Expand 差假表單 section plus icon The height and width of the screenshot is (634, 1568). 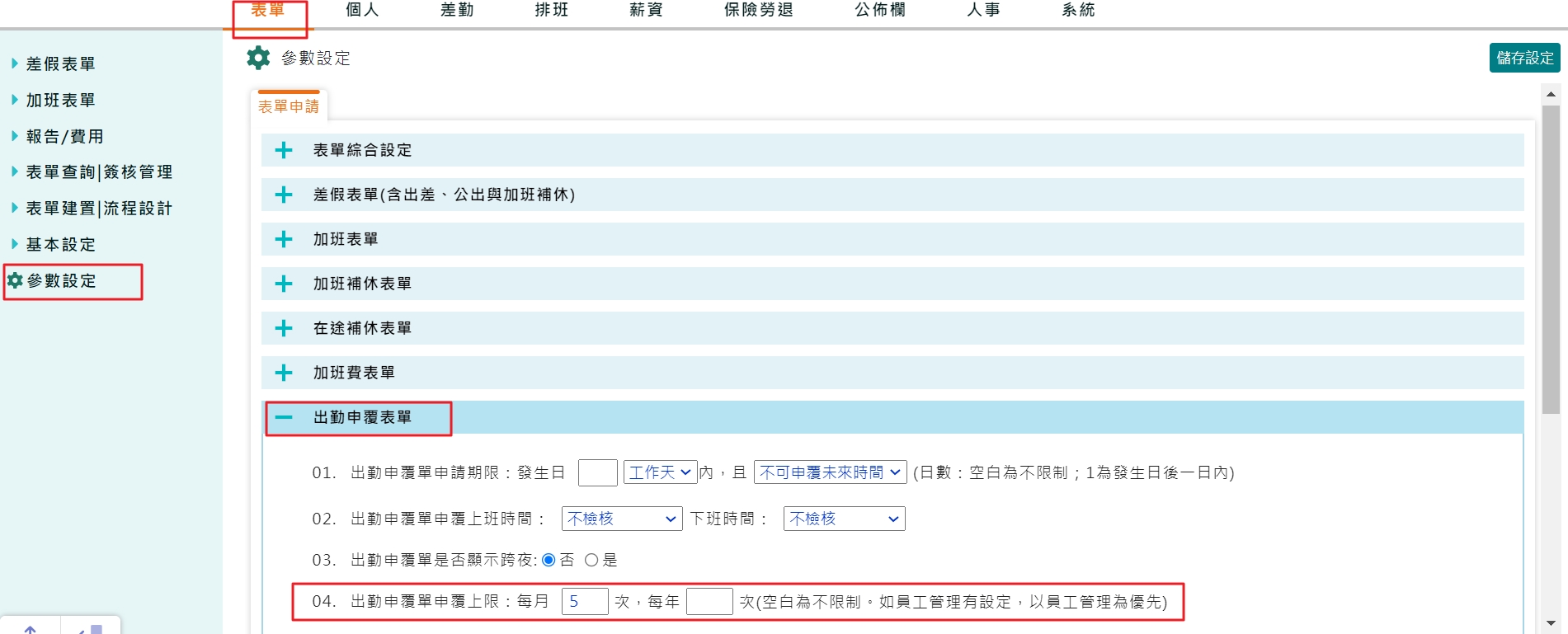click(x=284, y=195)
